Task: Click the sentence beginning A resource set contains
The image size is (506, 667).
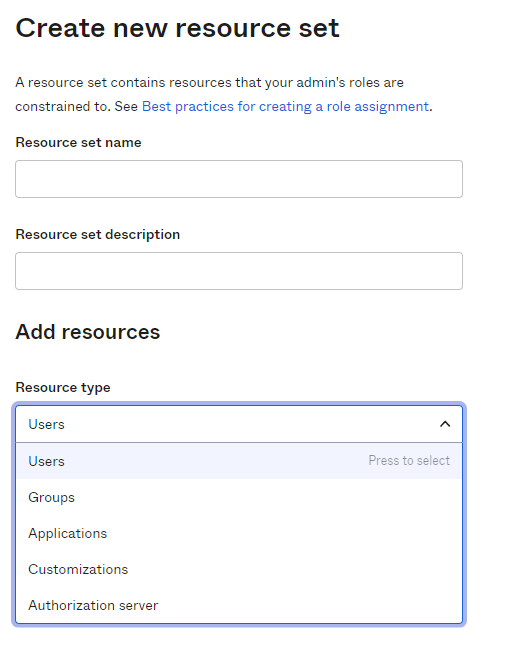Action: (x=209, y=83)
